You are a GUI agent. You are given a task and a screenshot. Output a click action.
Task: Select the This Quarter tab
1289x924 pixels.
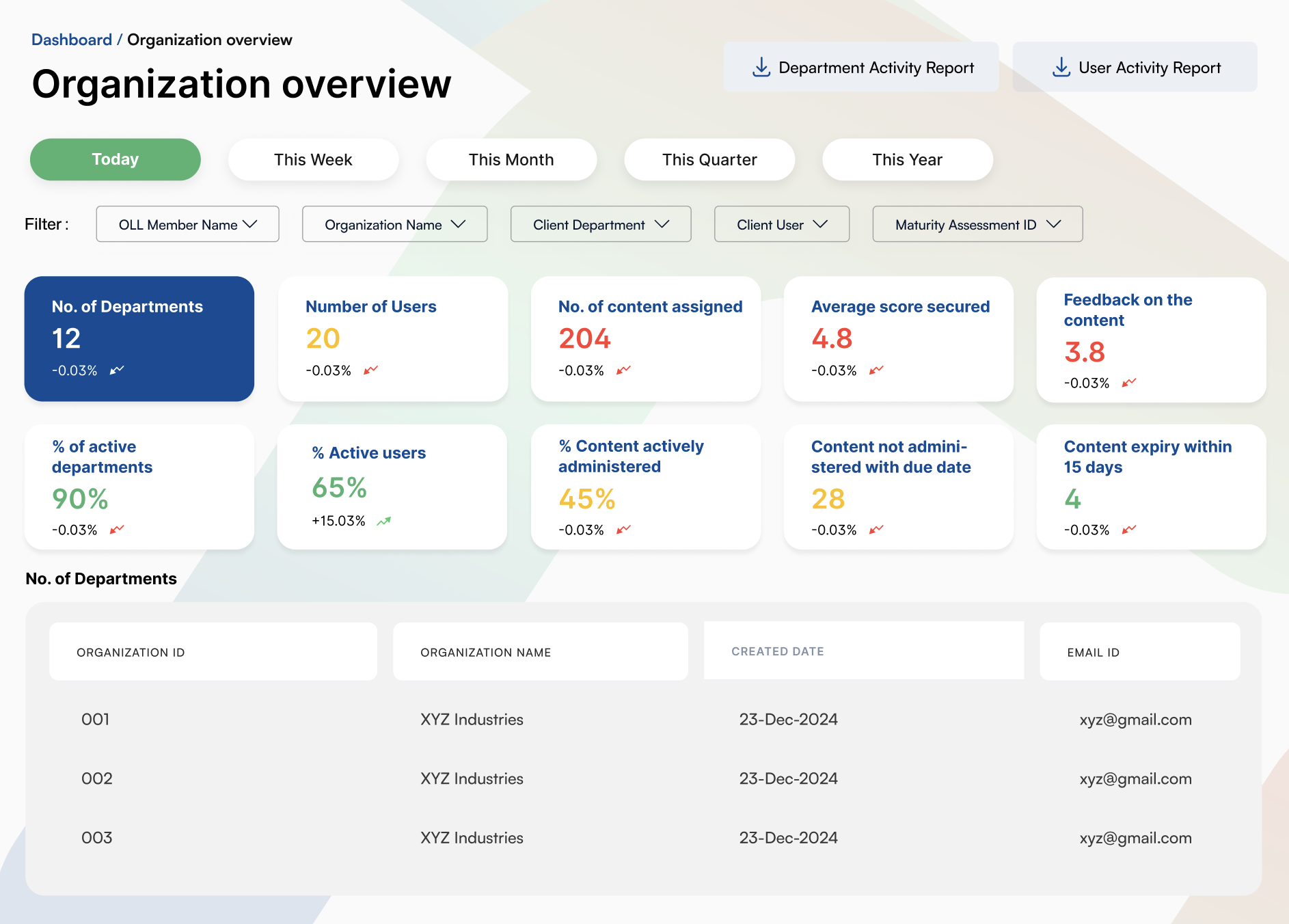[709, 159]
